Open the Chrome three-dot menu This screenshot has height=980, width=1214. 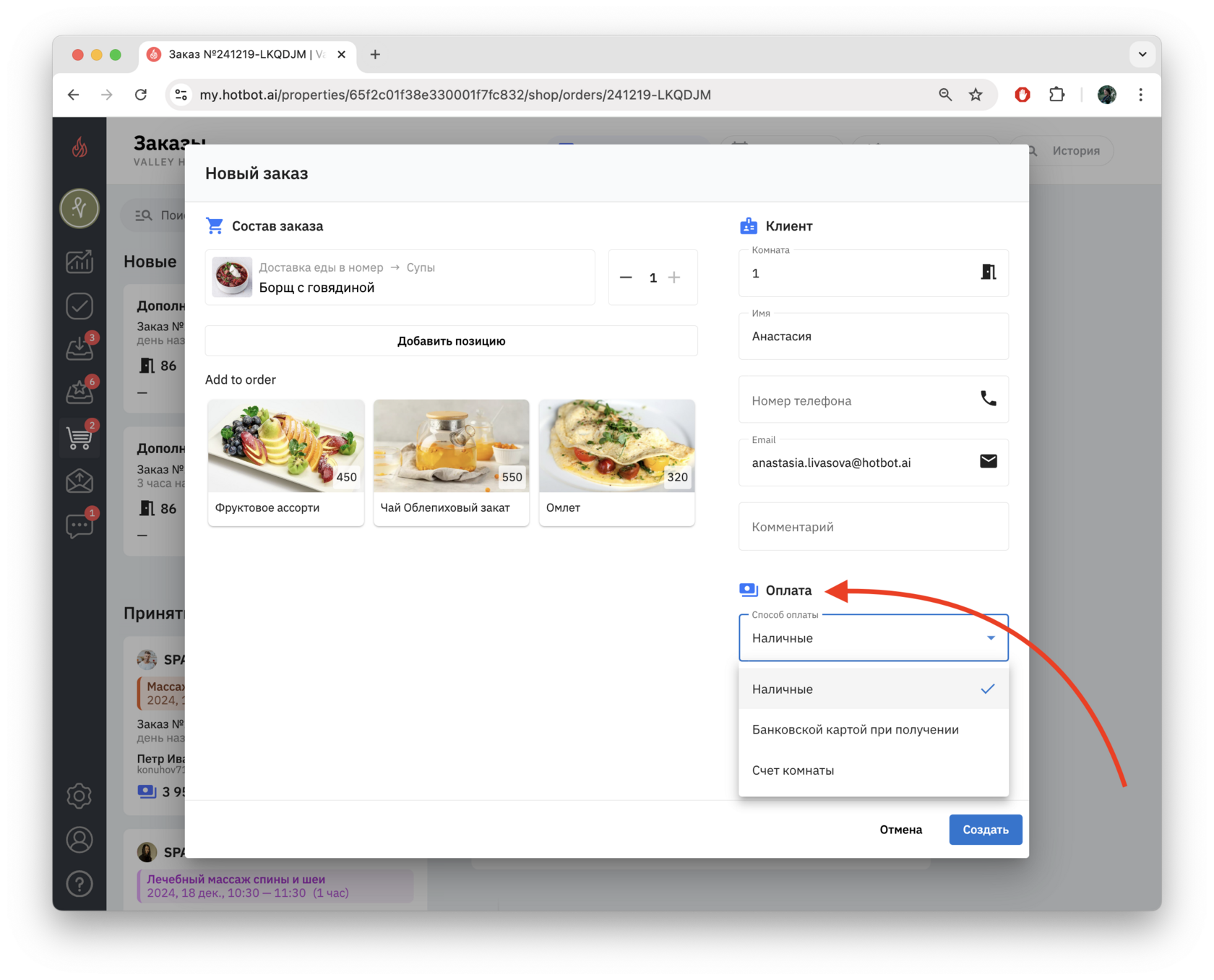[1141, 95]
